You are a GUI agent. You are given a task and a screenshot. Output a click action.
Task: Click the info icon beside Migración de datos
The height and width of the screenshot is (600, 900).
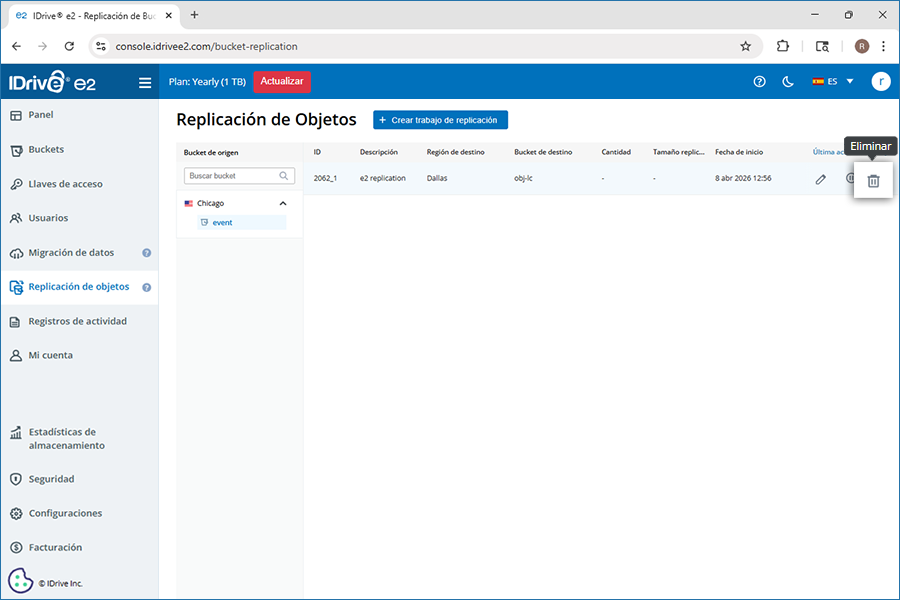point(147,253)
